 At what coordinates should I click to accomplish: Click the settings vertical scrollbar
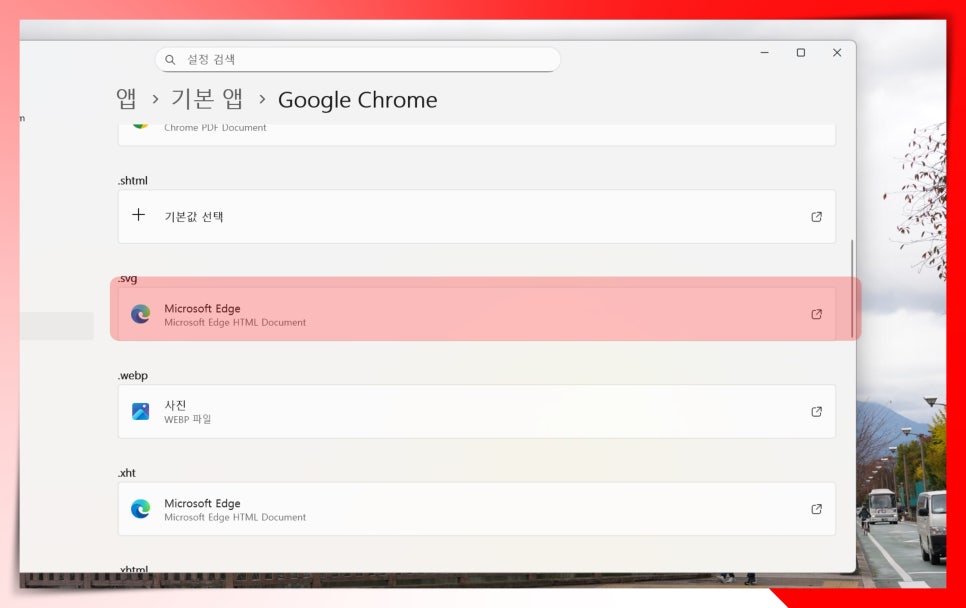coord(853,288)
